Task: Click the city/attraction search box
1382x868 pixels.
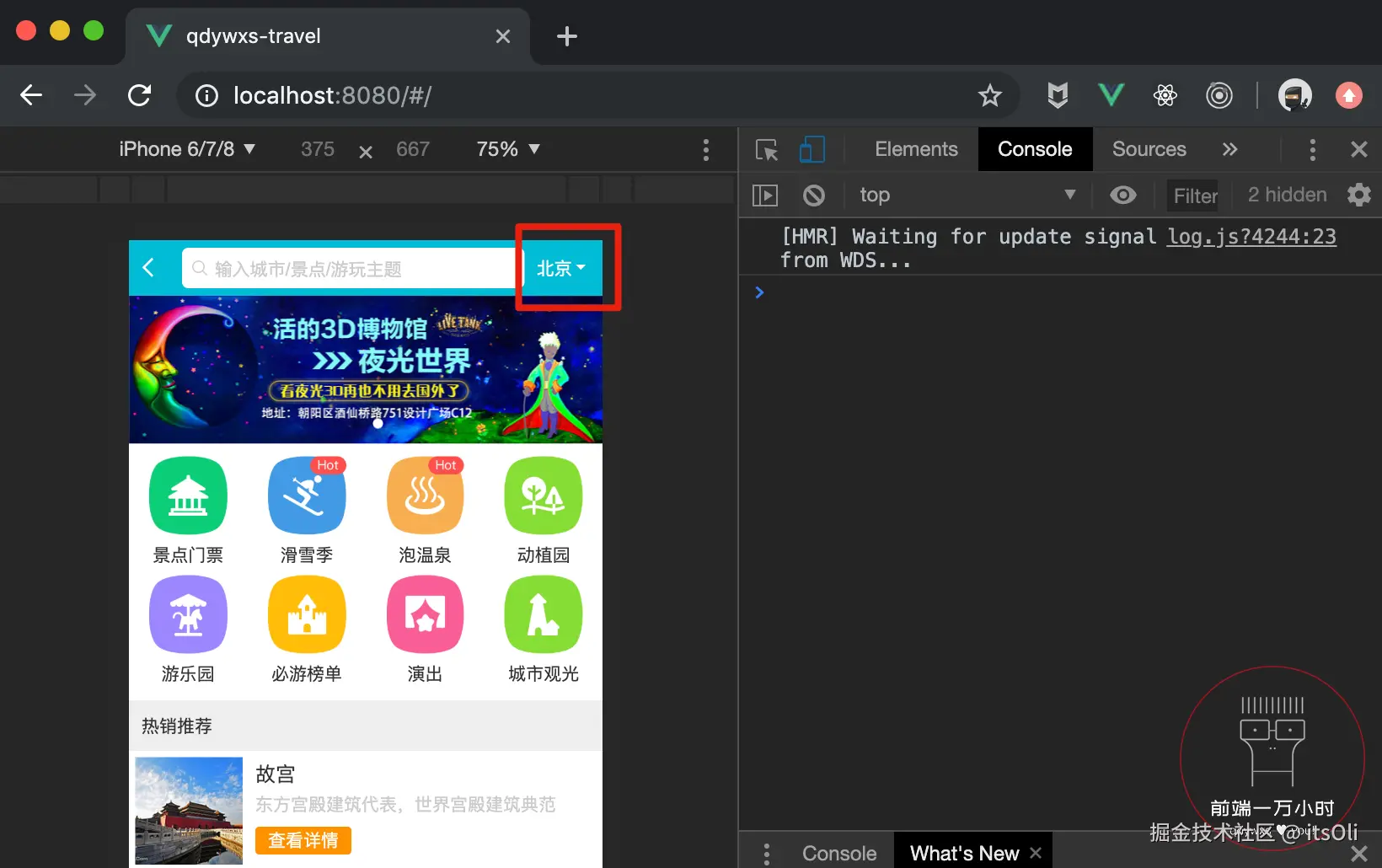Action: coord(351,268)
